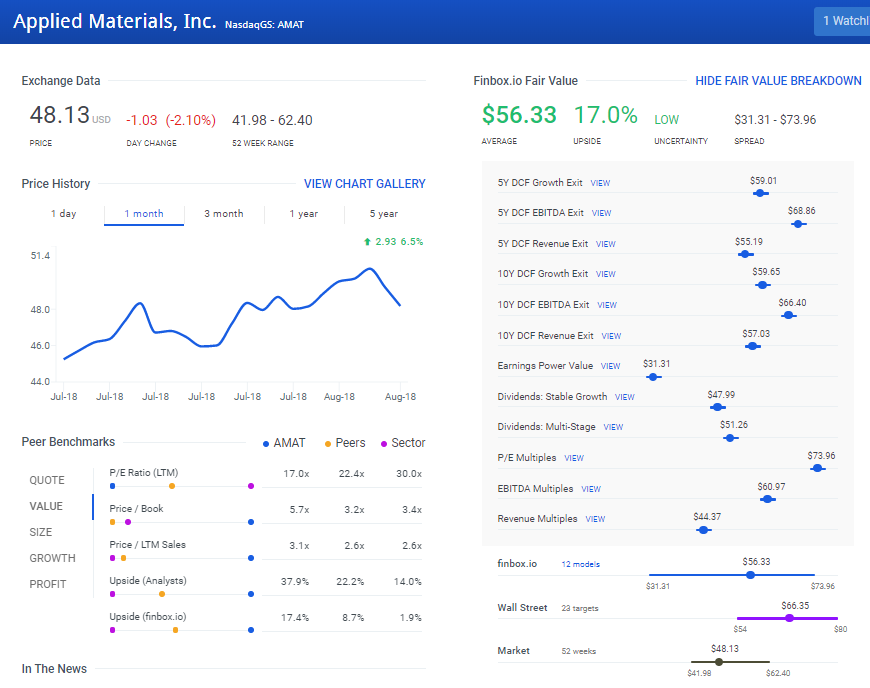The width and height of the screenshot is (870, 688).
Task: Click the Dividends: Stable Growth estimate dot
Action: pos(717,407)
